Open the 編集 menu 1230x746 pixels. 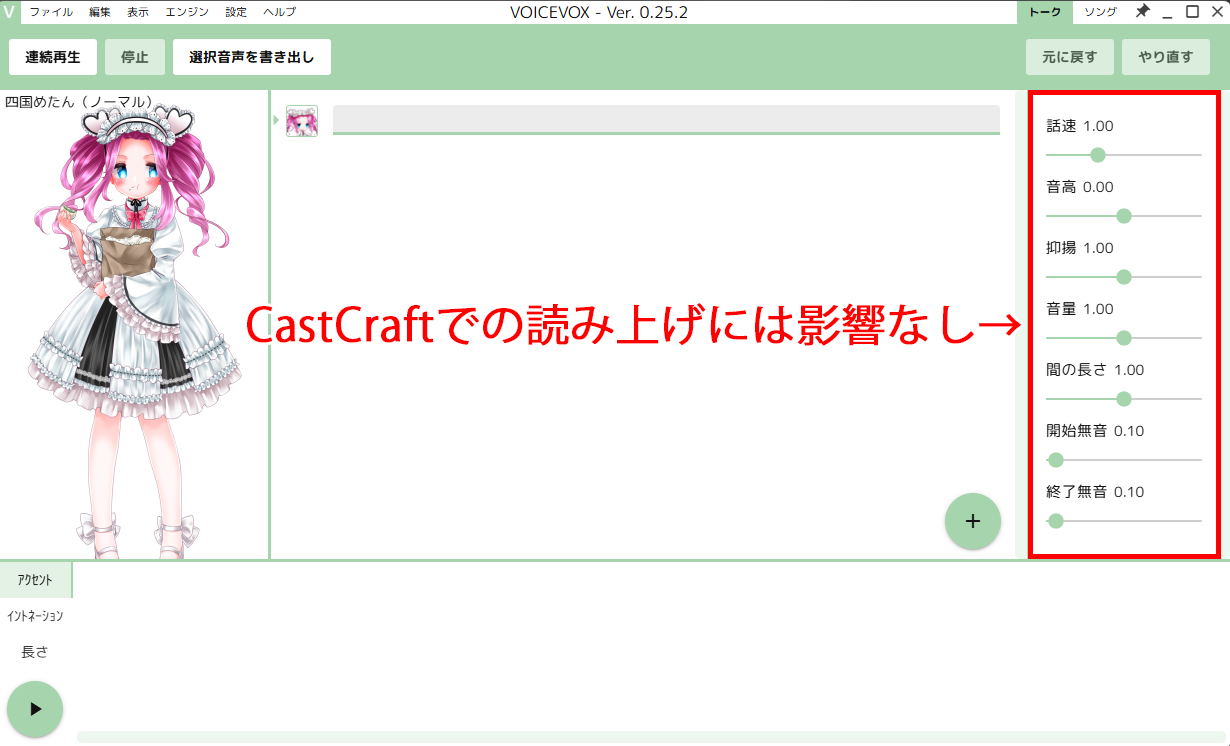(x=100, y=12)
